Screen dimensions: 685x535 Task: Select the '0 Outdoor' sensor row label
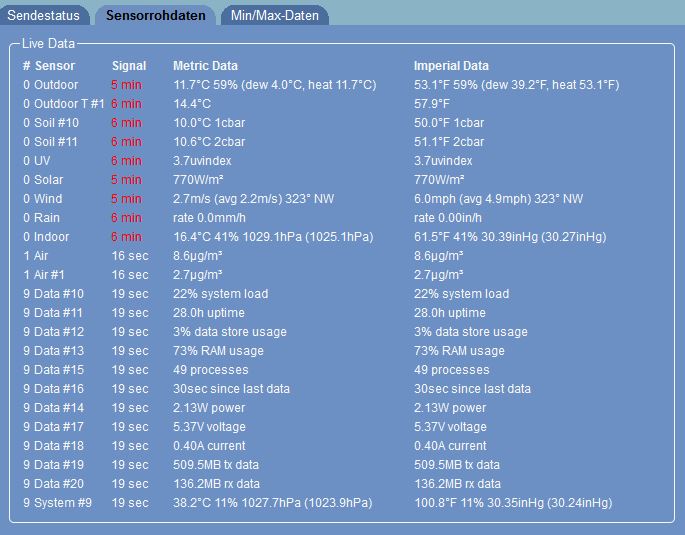(51, 85)
